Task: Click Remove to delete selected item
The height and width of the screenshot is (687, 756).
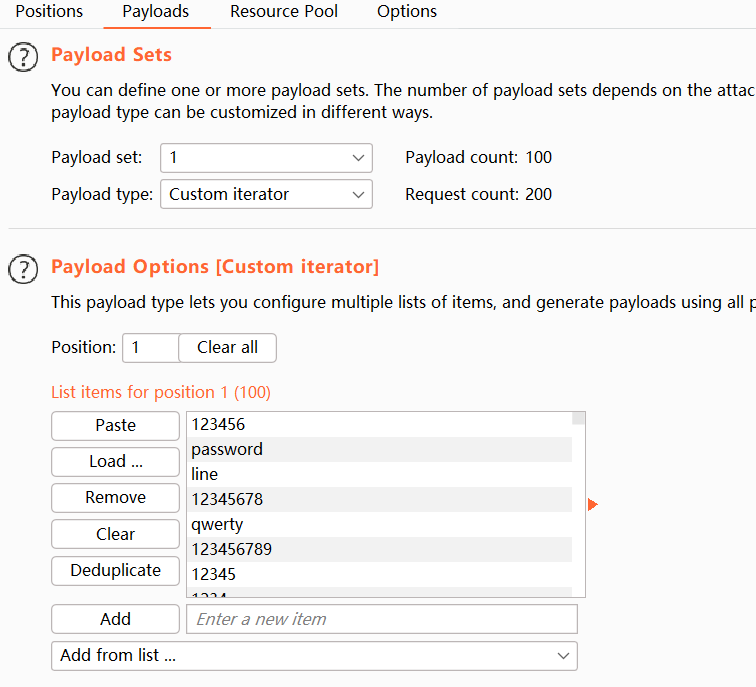Action: (116, 498)
